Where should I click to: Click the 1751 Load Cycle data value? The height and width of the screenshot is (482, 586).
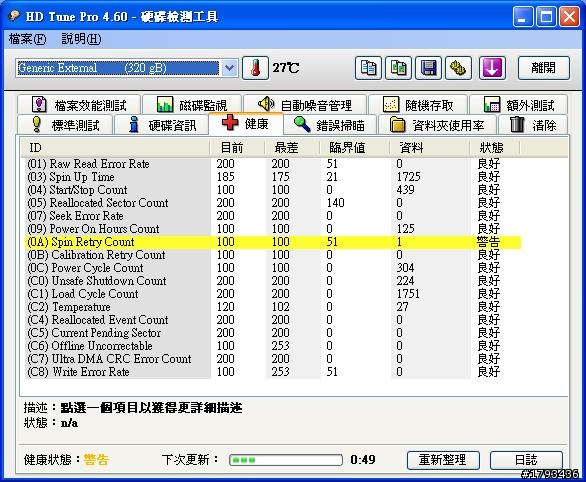coord(408,294)
